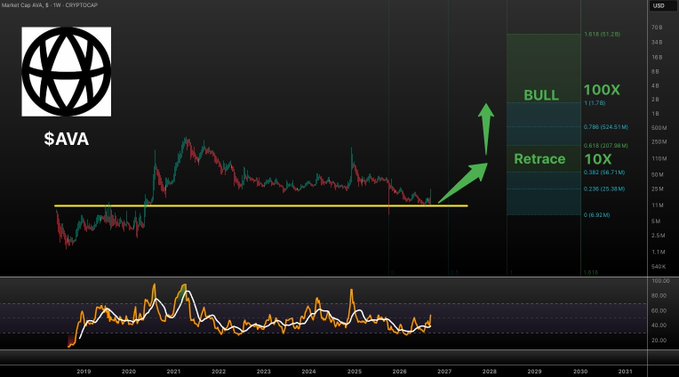Click the 34B price axis label
679x377 pixels.
tap(656, 42)
